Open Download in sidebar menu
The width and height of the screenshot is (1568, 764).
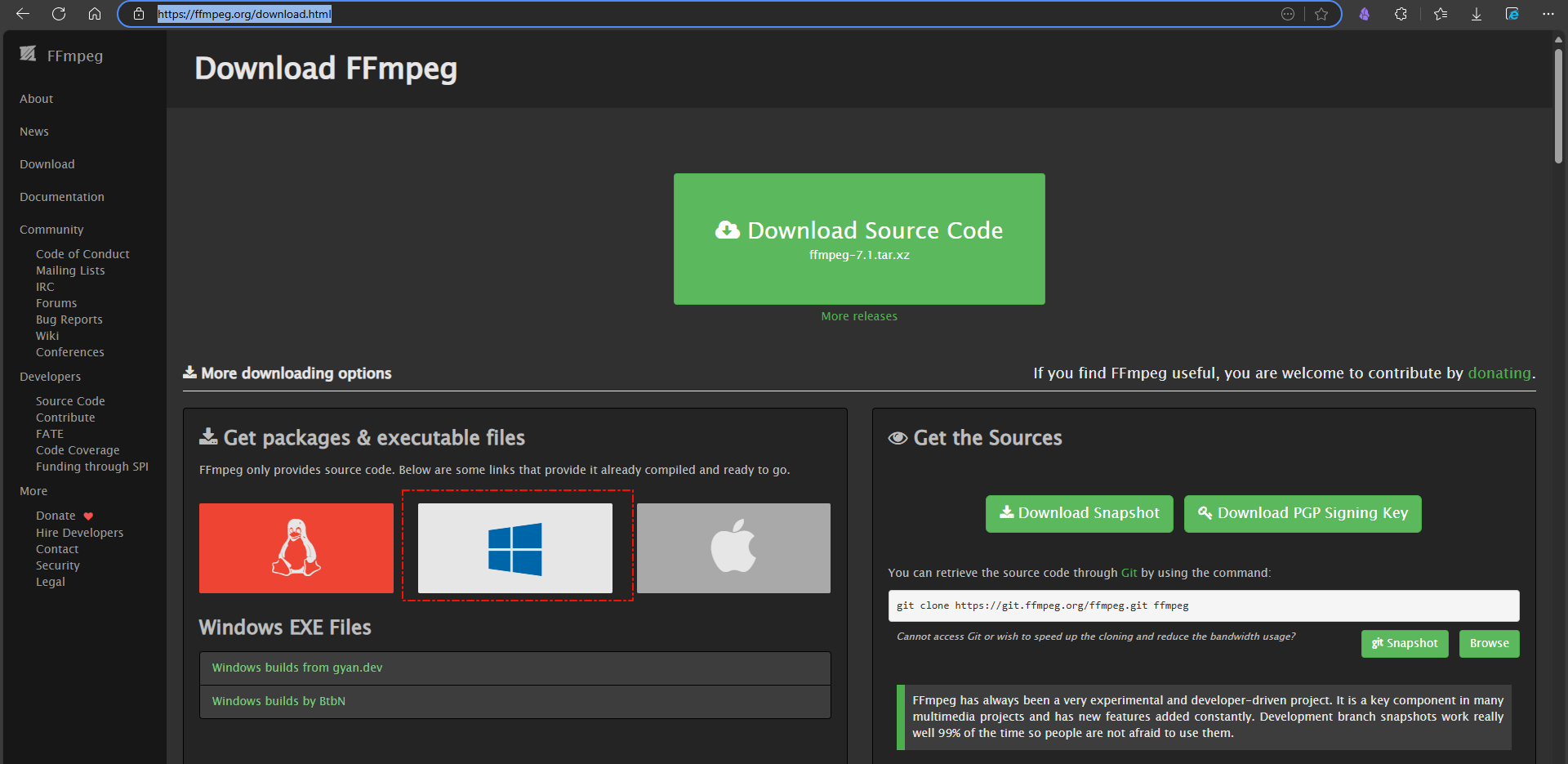(x=47, y=164)
